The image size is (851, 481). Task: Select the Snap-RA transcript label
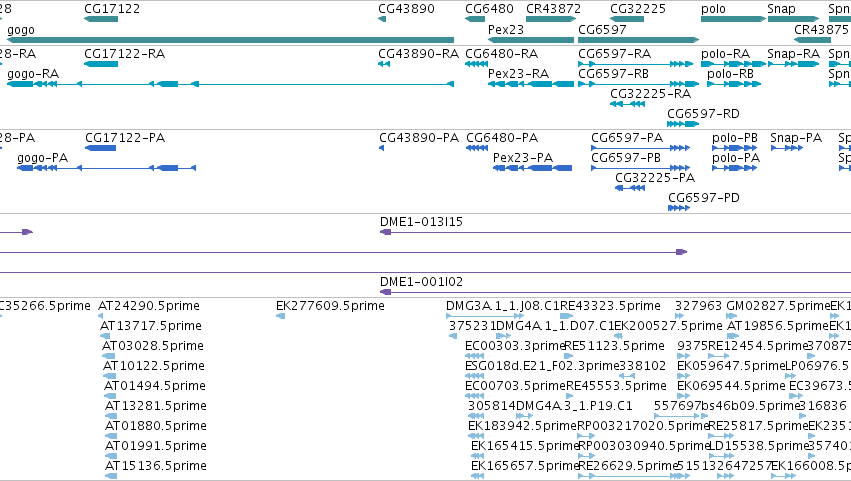point(793,54)
